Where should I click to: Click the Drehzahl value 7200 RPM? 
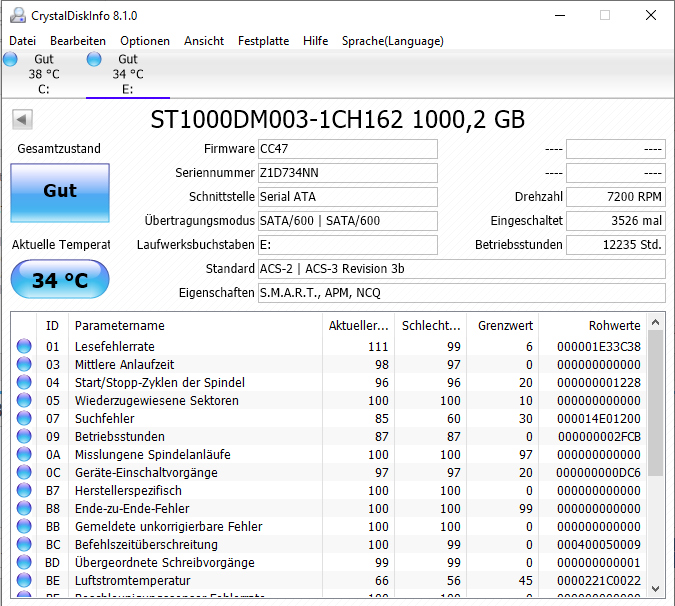click(616, 197)
